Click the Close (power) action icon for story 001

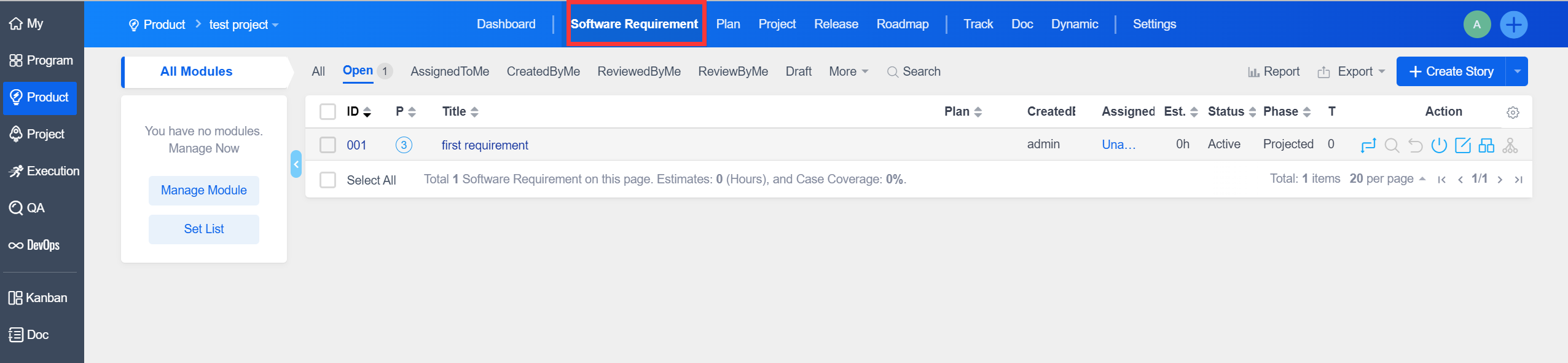coord(1439,146)
